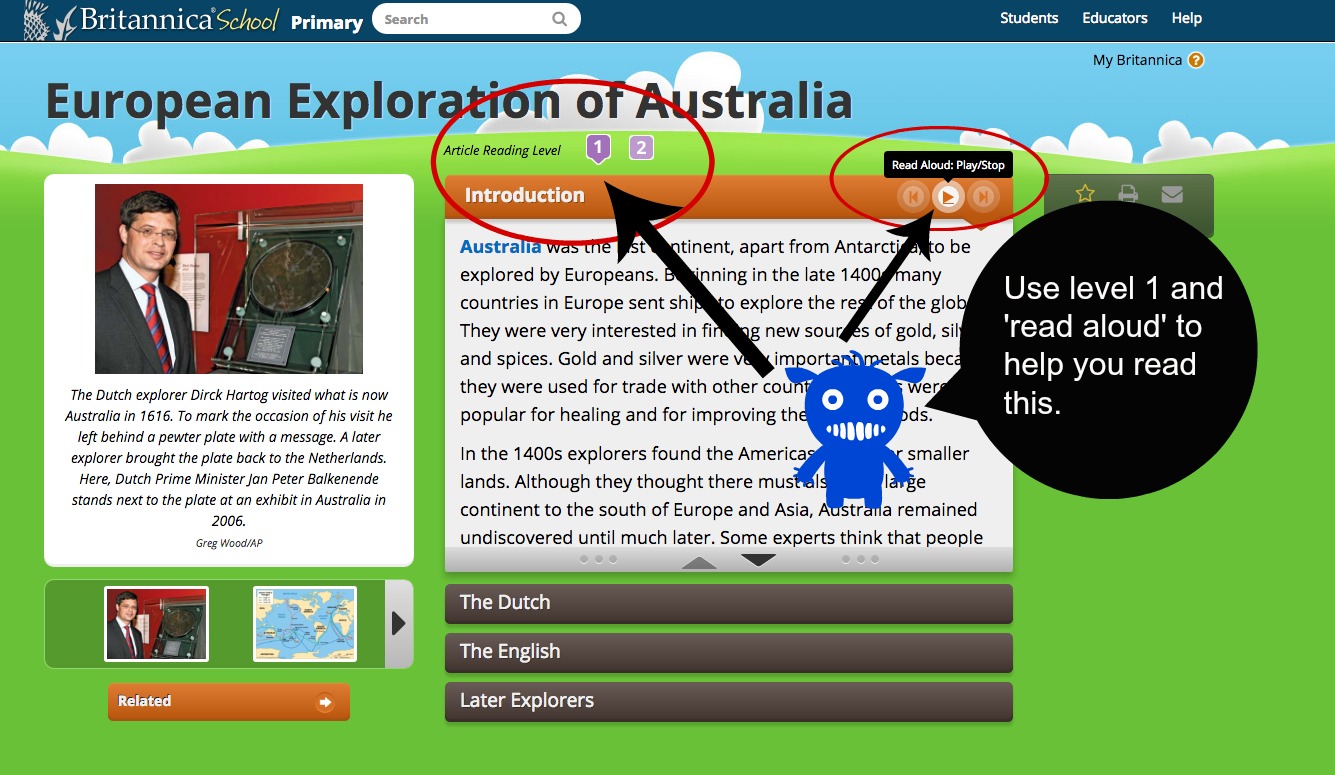The image size is (1335, 775).
Task: Switch article to Reading Level 1
Action: 597,146
